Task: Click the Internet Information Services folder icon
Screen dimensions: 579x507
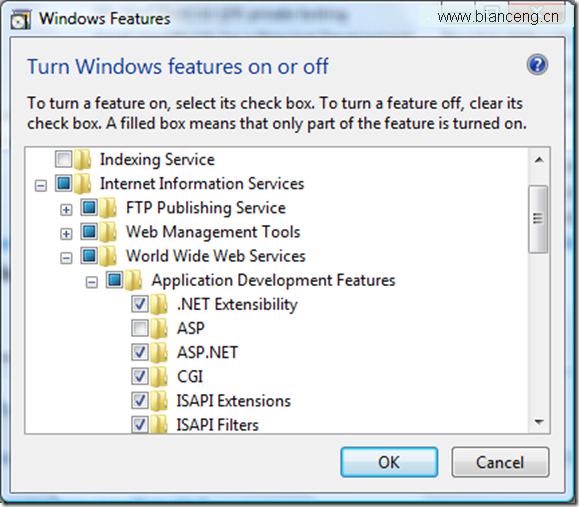Action: click(x=82, y=184)
